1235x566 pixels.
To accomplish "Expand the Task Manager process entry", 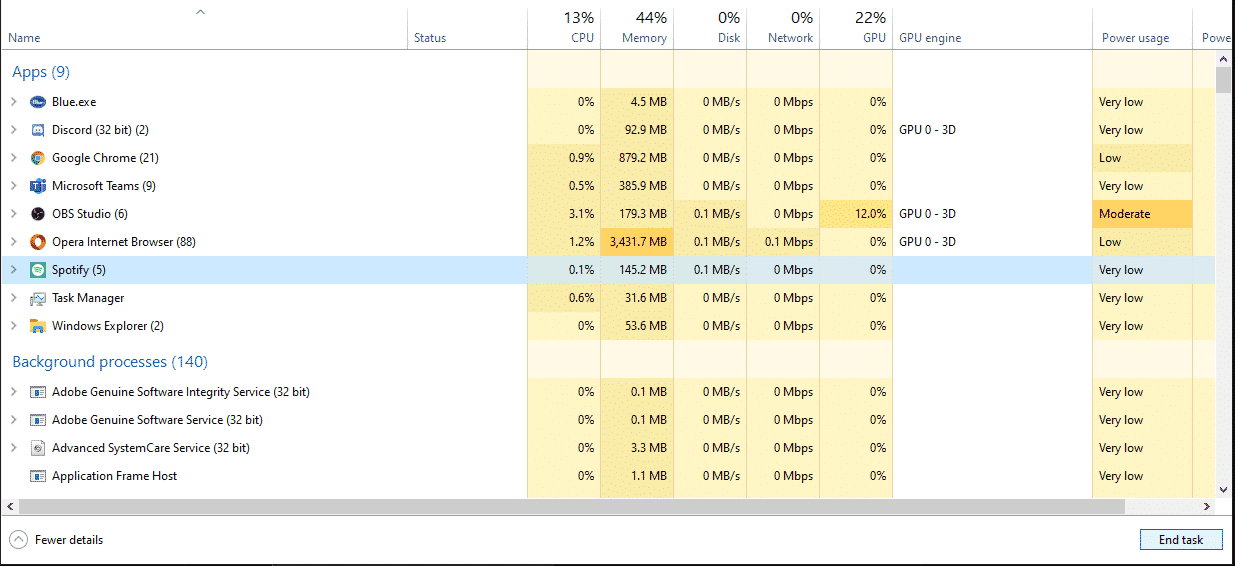I will [14, 298].
